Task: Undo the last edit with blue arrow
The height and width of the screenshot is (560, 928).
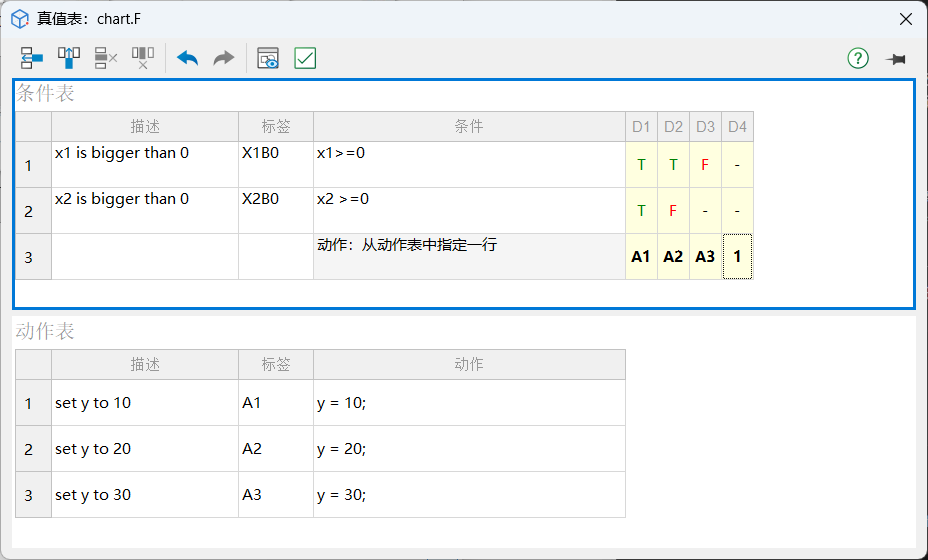Action: (187, 58)
